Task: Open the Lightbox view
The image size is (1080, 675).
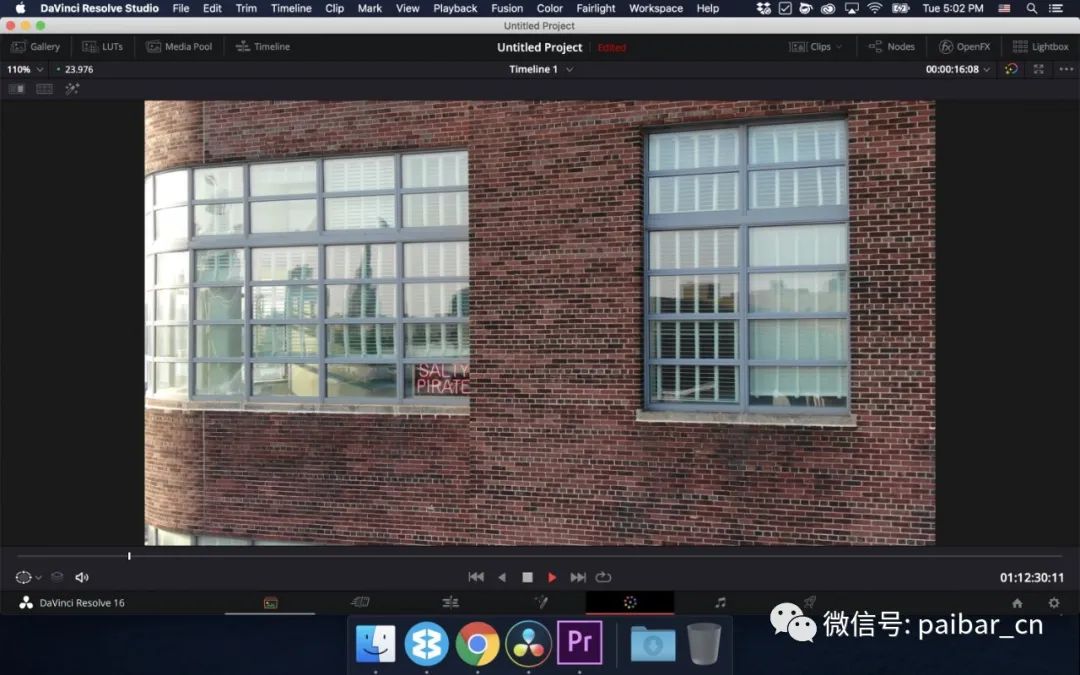Action: 1040,46
